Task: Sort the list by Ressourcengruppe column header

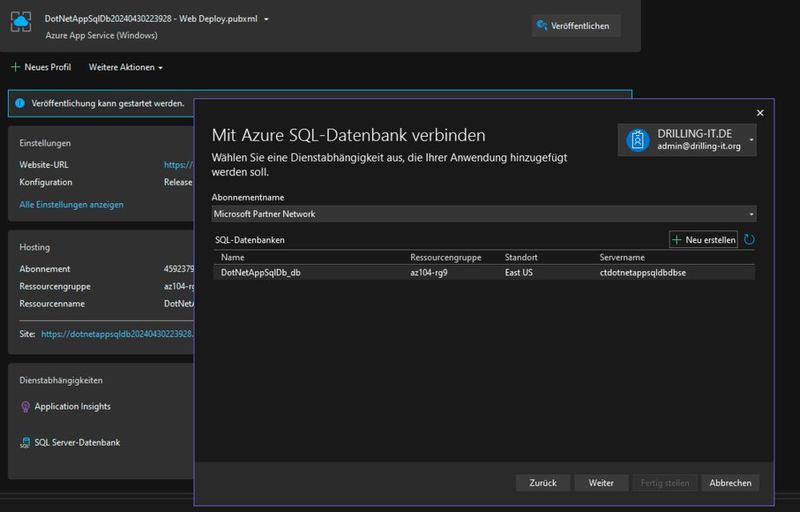Action: click(x=445, y=257)
